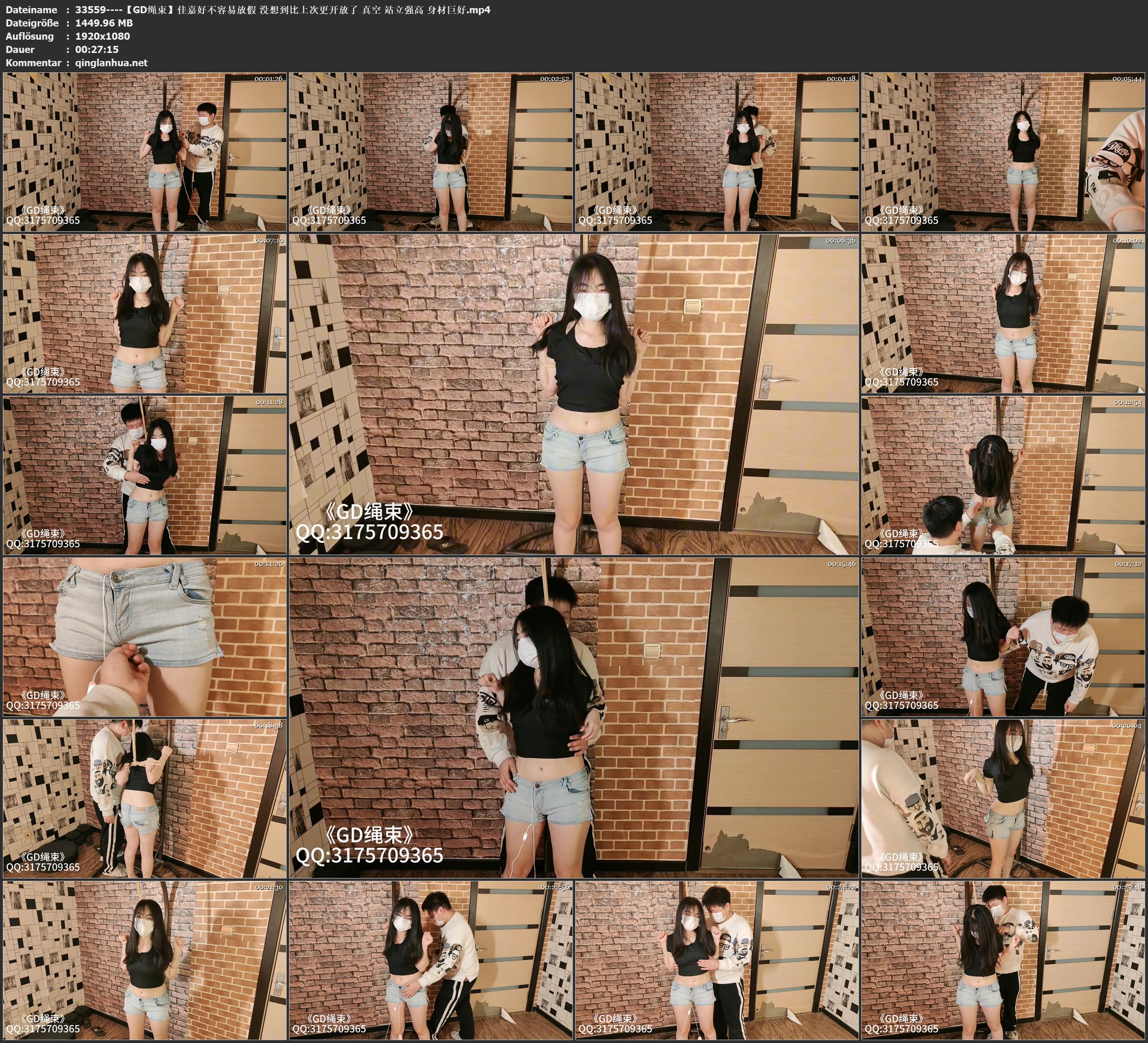Viewport: 1148px width, 1043px height.
Task: Open the frame marked 00:04:18
Action: pos(716,151)
